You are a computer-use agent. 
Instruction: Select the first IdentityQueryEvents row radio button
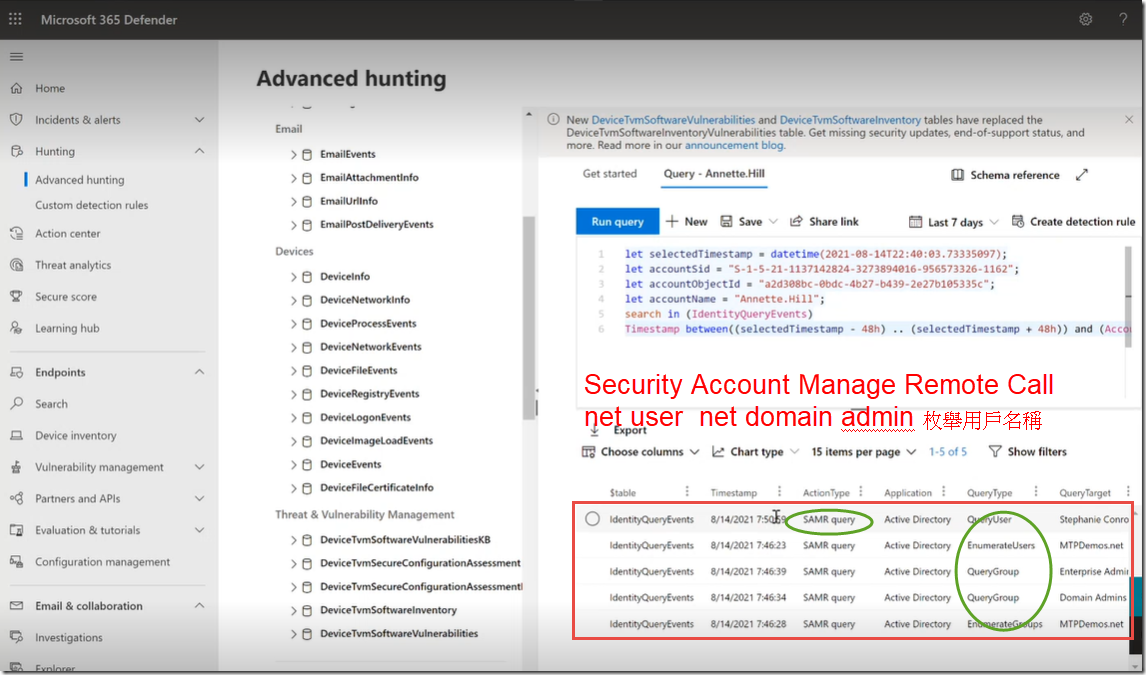click(x=592, y=519)
